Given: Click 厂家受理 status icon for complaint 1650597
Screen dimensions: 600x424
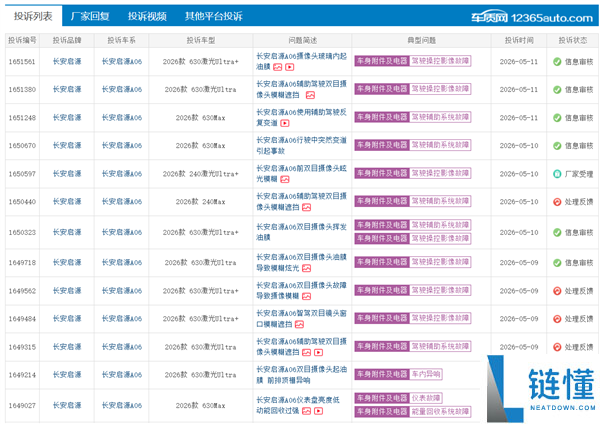Looking at the screenshot, I should click(557, 174).
